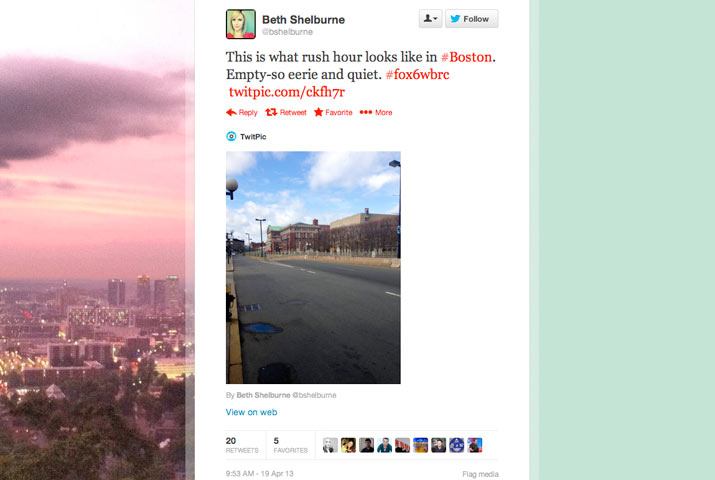Image resolution: width=715 pixels, height=480 pixels.
Task: Click Beth Shelburne's profile avatar
Action: click(x=241, y=24)
